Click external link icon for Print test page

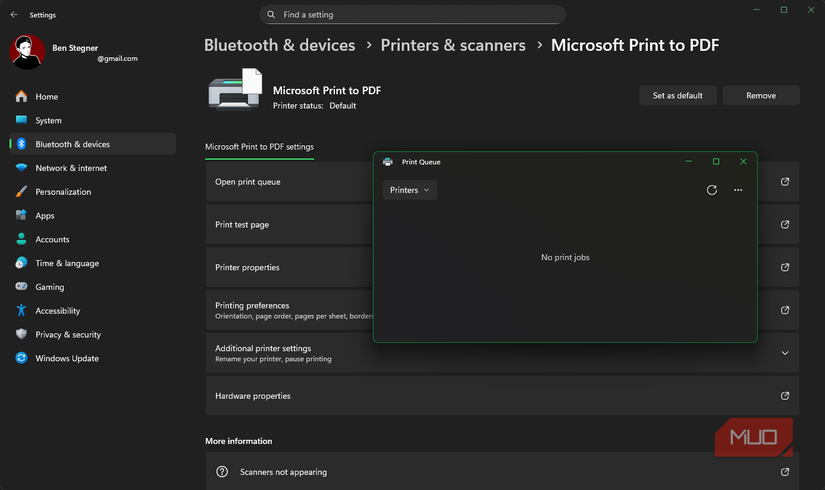point(784,224)
